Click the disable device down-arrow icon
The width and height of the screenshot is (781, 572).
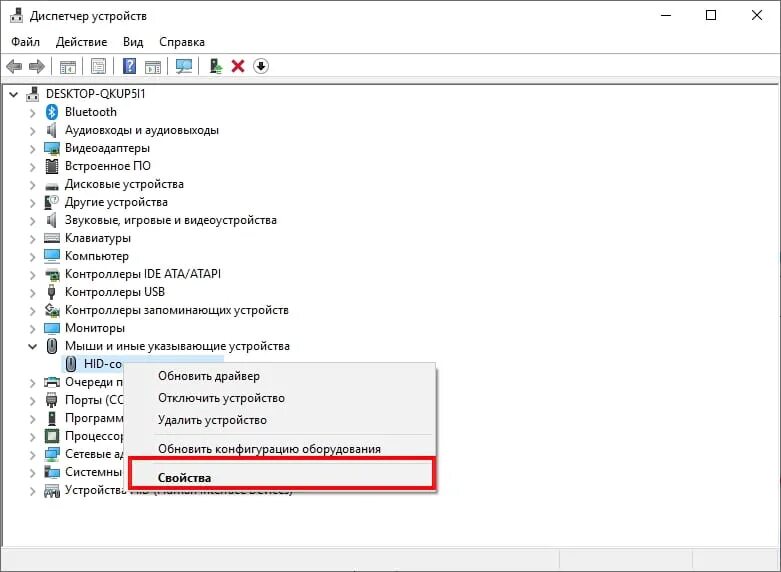click(x=261, y=66)
